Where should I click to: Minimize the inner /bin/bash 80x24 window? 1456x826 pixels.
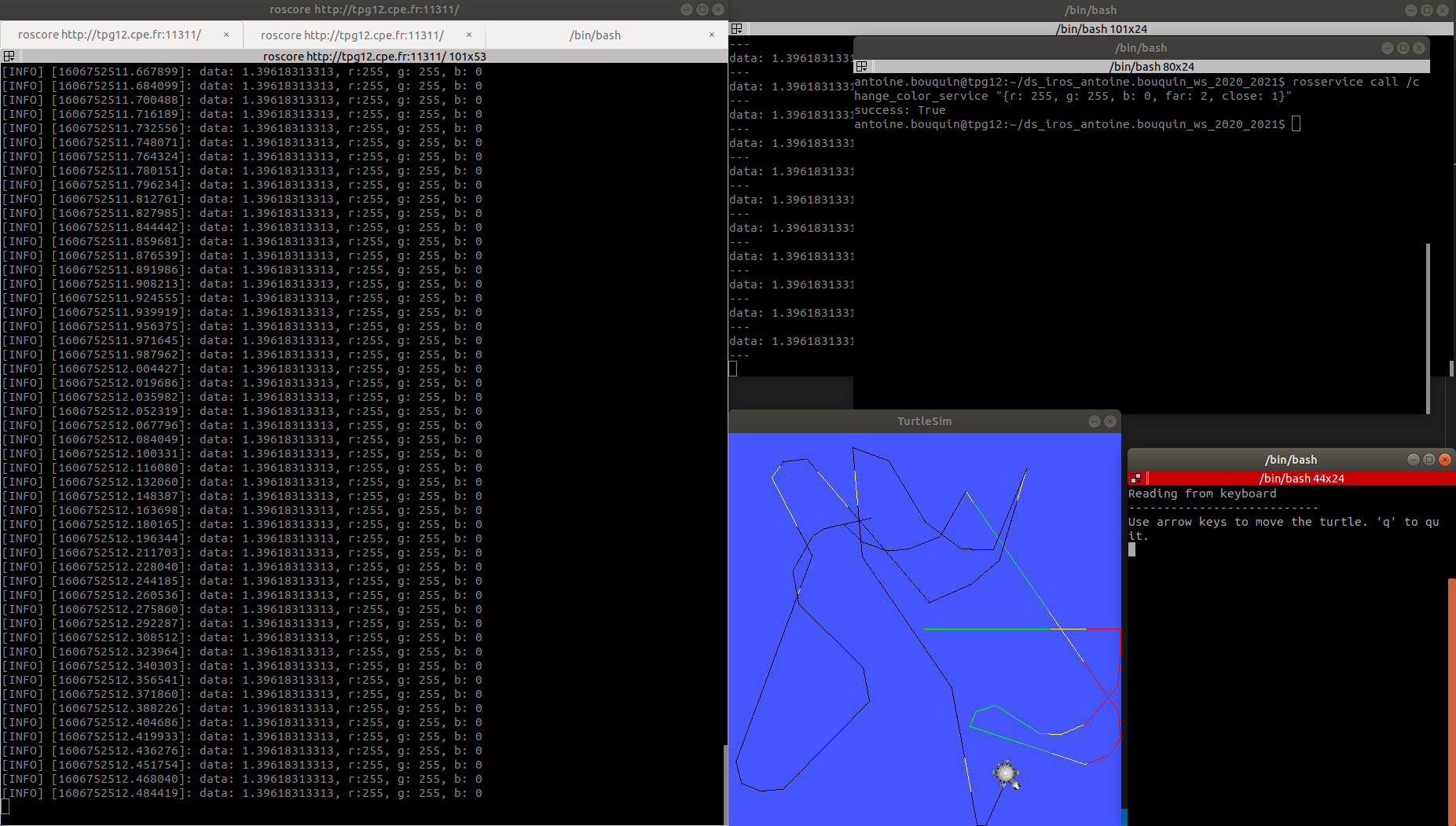(1387, 48)
